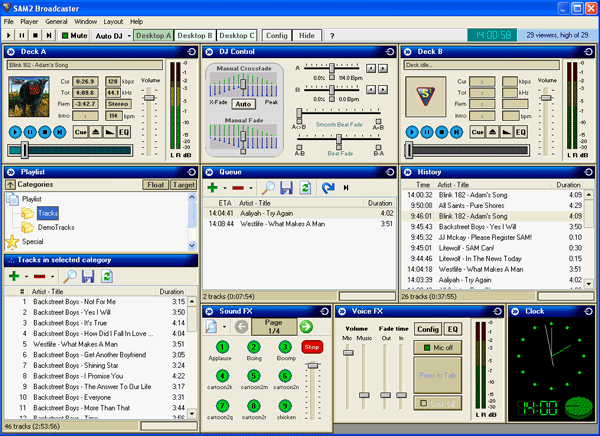
Task: Click the Queue add track plus icon
Action: (212, 188)
